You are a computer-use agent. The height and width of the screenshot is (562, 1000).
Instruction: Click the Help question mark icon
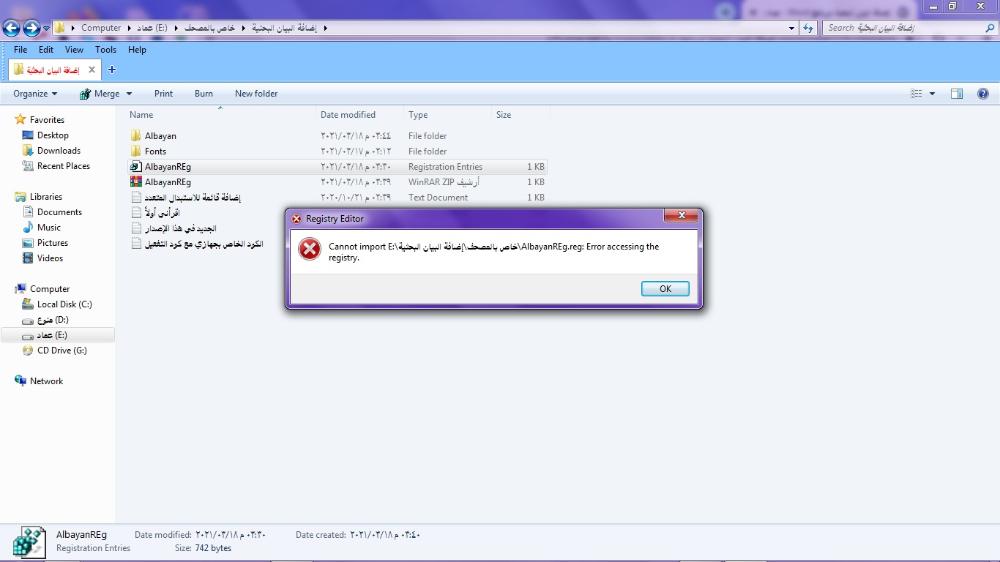coord(983,93)
